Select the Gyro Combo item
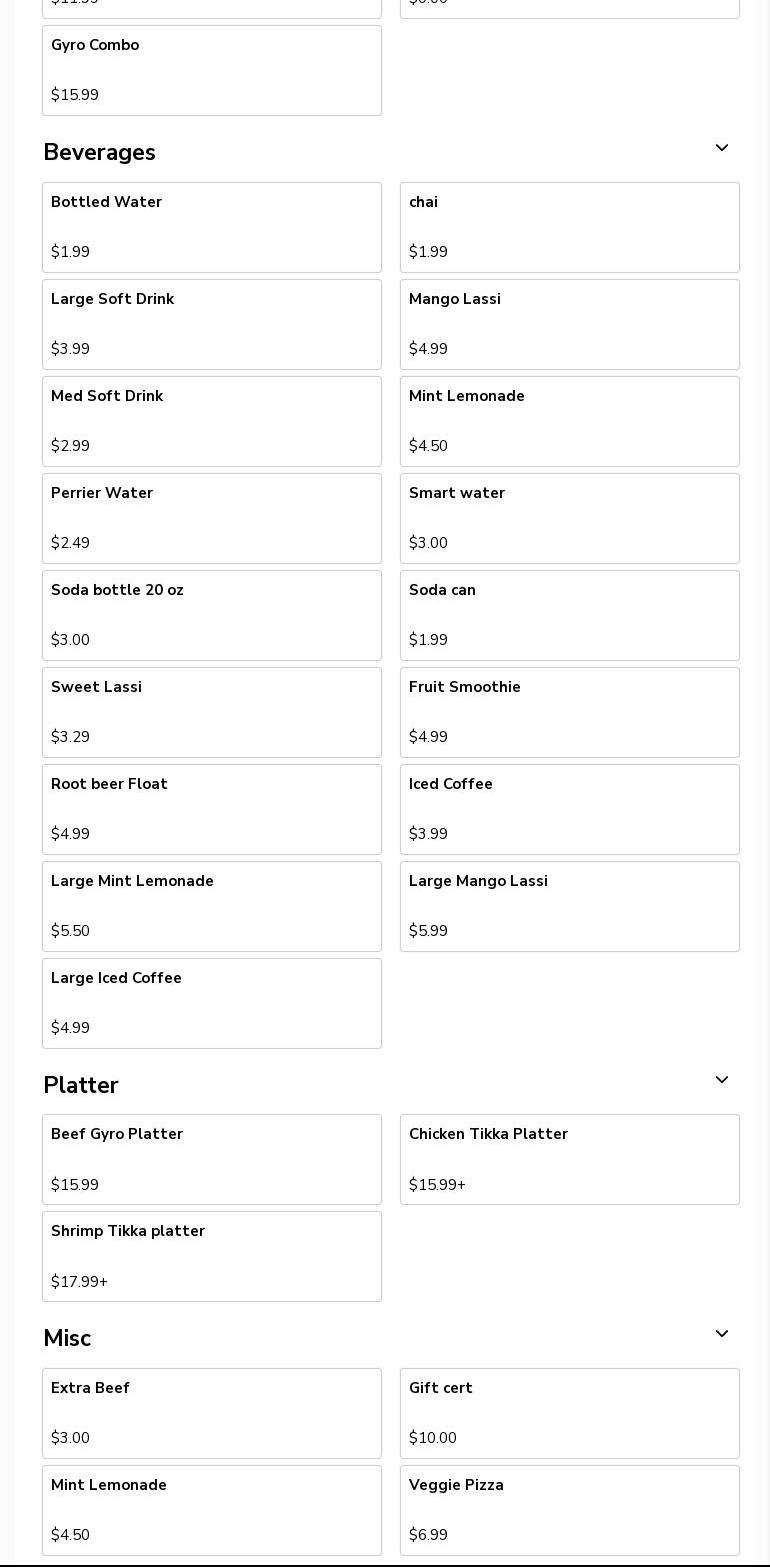 [x=212, y=70]
